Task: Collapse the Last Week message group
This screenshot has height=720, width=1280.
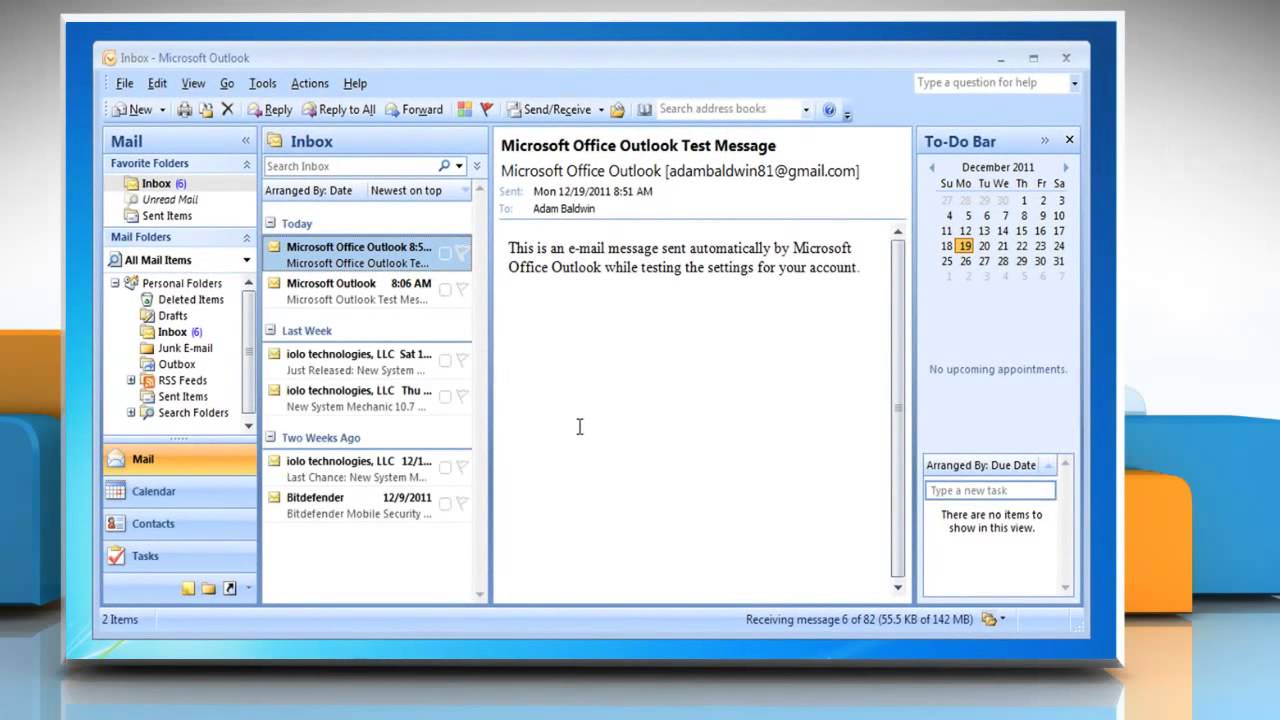Action: coord(270,331)
